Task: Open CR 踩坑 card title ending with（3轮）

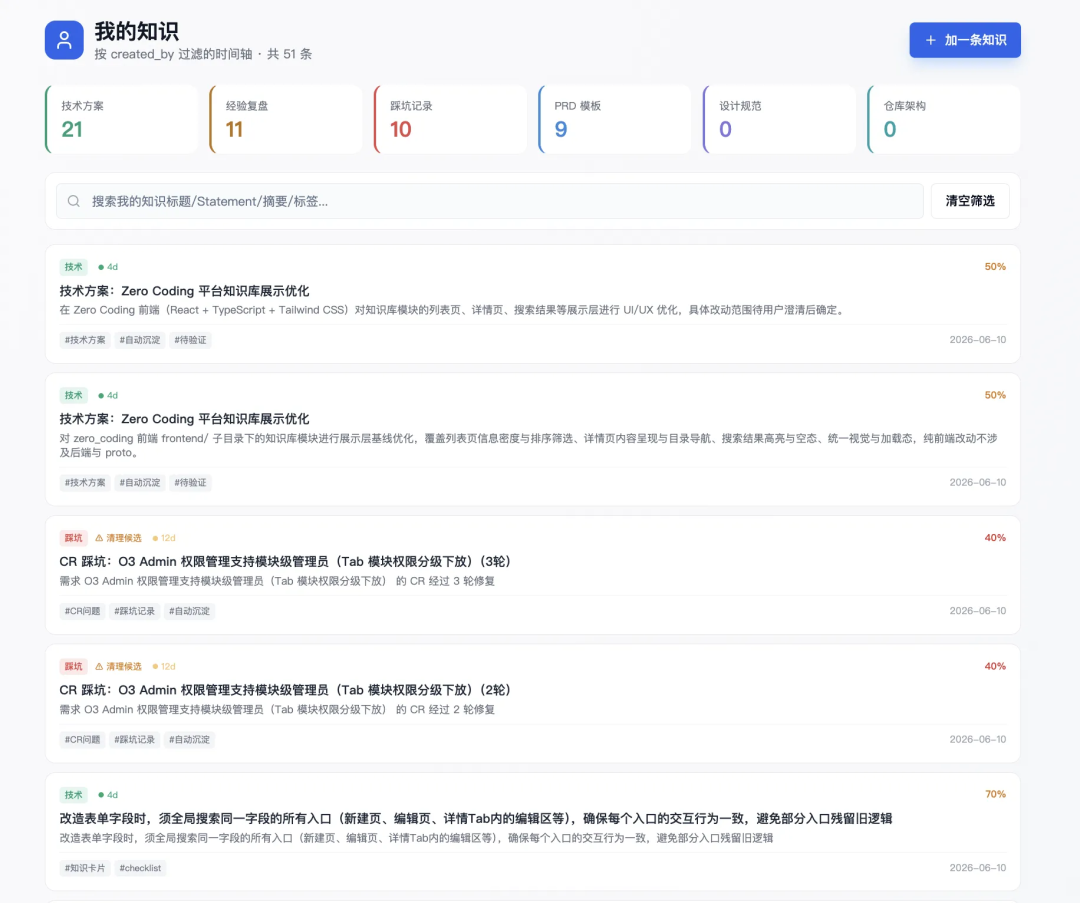Action: pyautogui.click(x=285, y=561)
